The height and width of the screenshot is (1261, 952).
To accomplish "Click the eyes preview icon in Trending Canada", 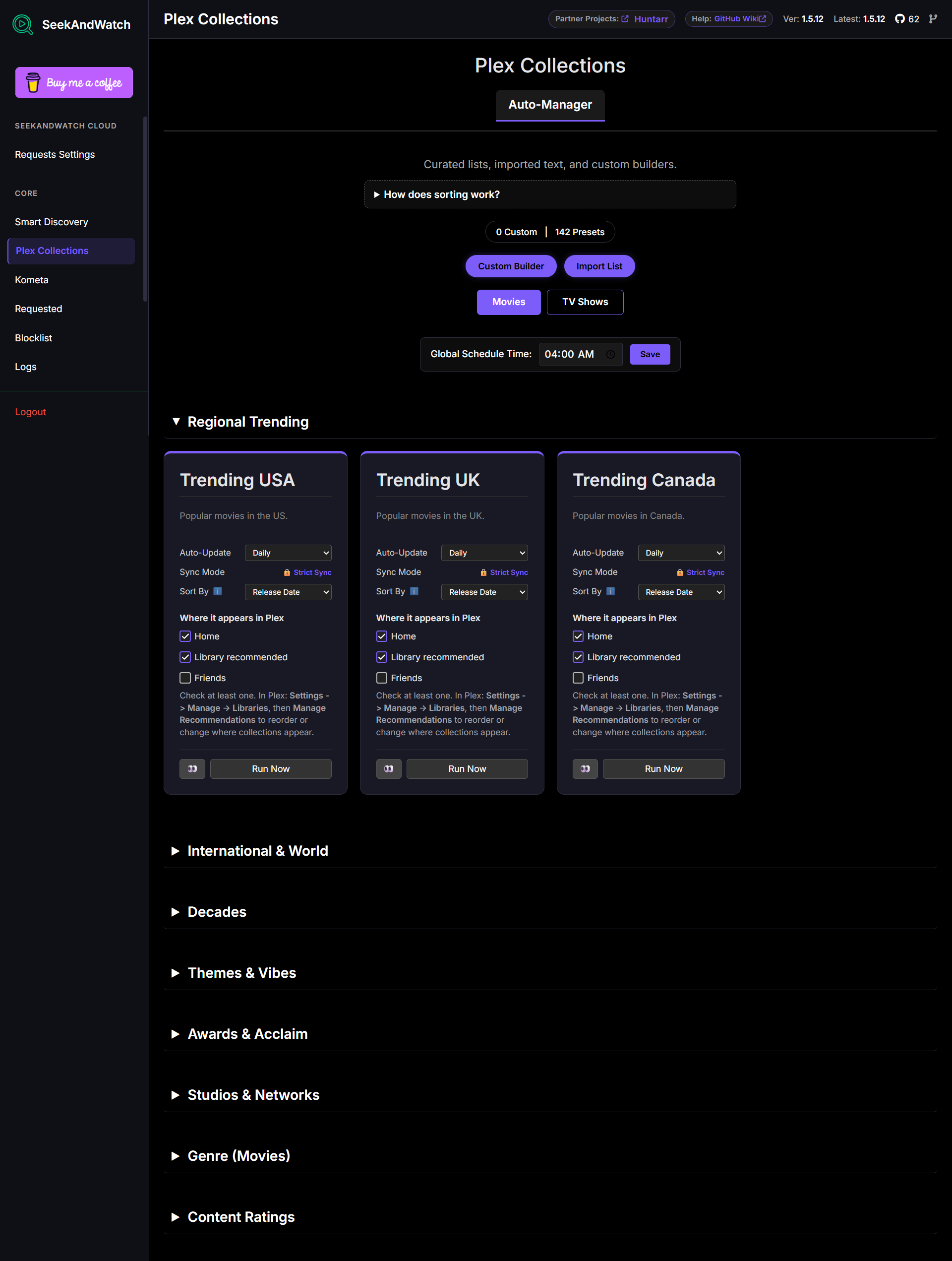I will pos(586,768).
